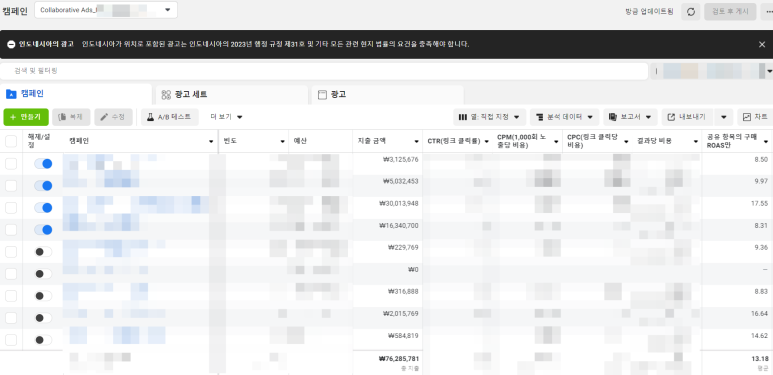Open the 캠페인 column header dropdown arrow

211,141
